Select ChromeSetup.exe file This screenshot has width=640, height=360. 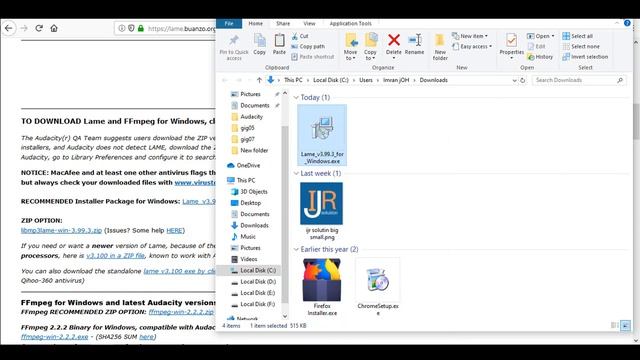(378, 287)
